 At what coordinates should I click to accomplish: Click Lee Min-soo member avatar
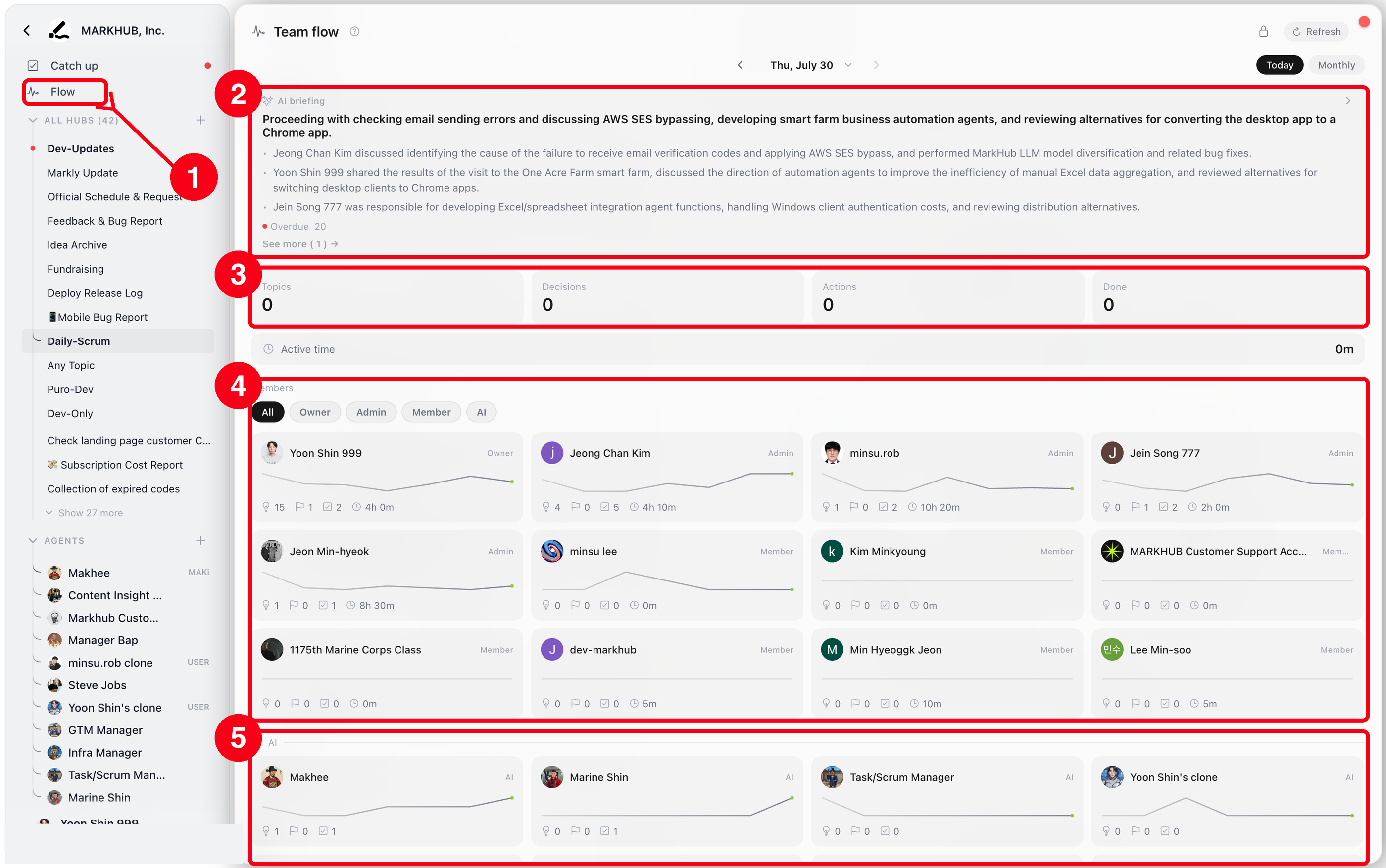[x=1112, y=649]
